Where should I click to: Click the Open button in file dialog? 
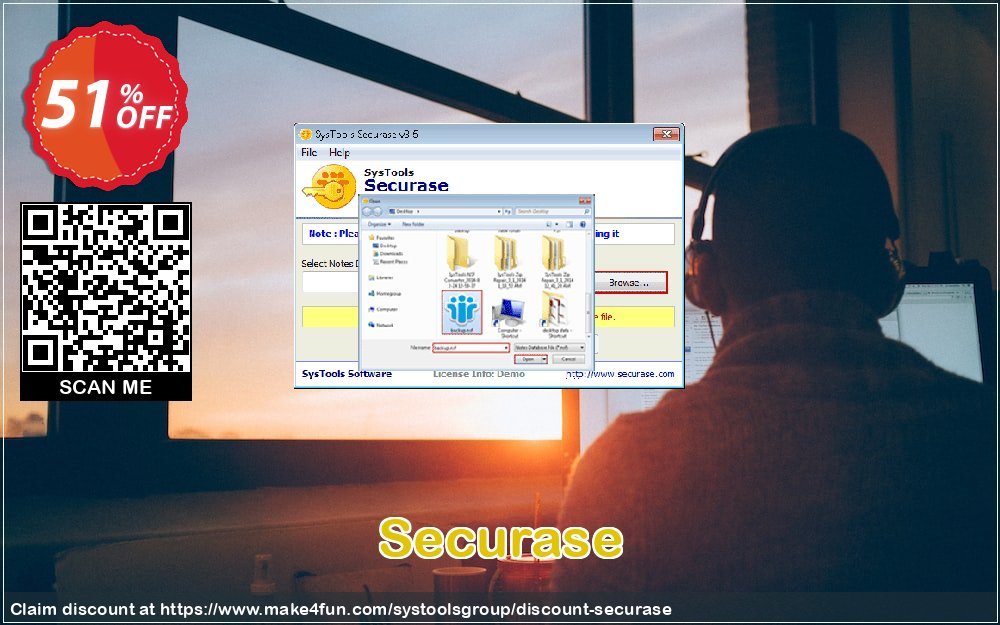click(x=527, y=359)
